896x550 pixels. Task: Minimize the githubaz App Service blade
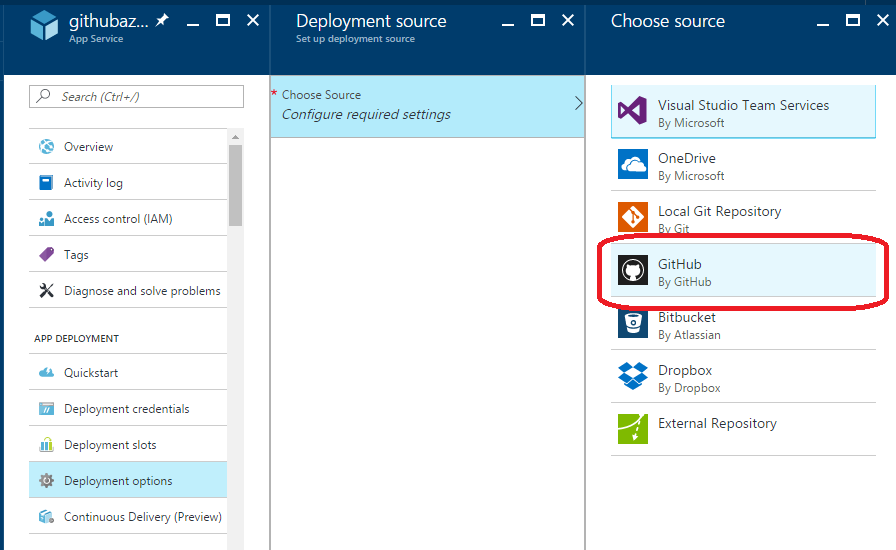click(x=193, y=24)
